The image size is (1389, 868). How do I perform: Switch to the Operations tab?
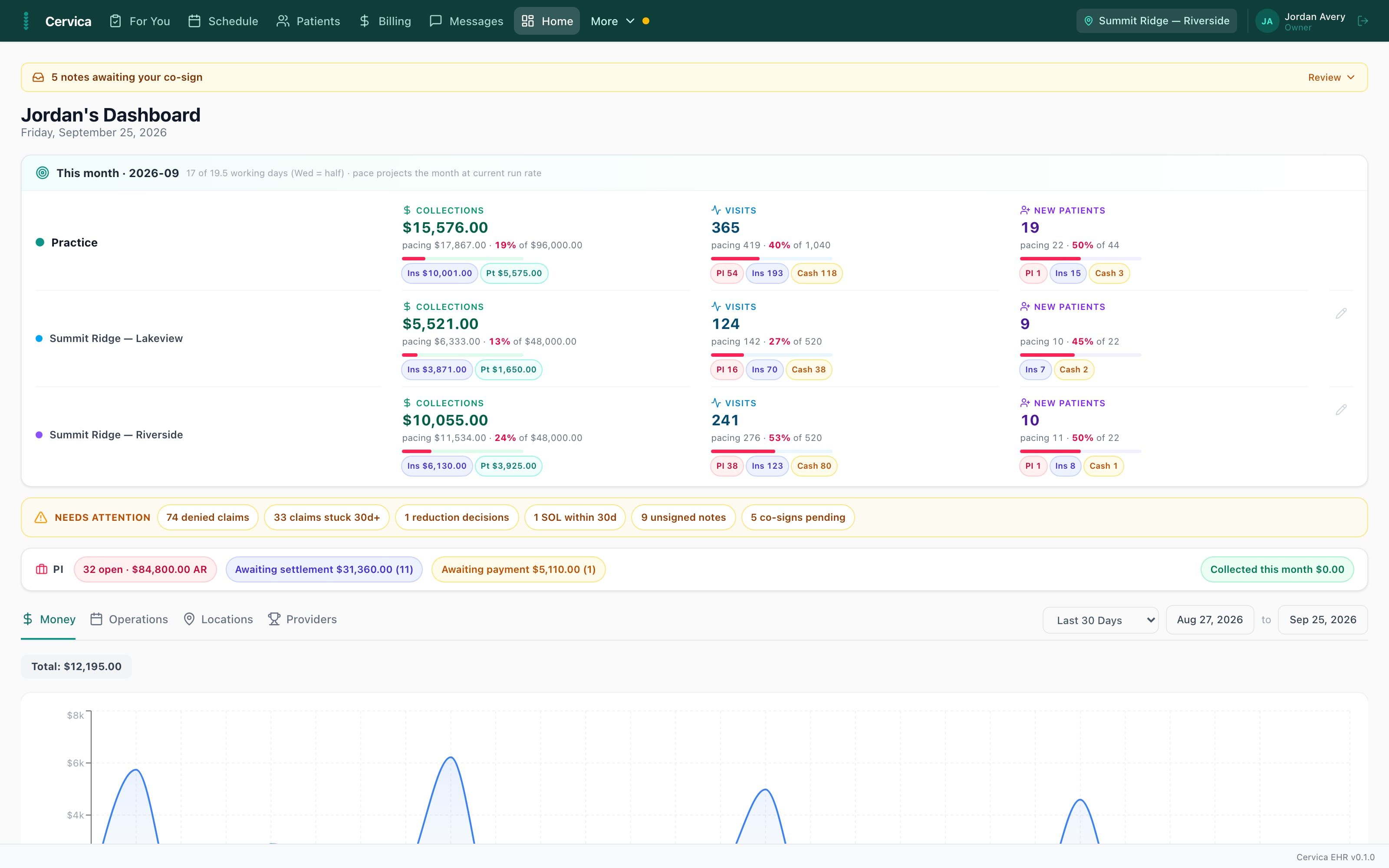pos(129,619)
